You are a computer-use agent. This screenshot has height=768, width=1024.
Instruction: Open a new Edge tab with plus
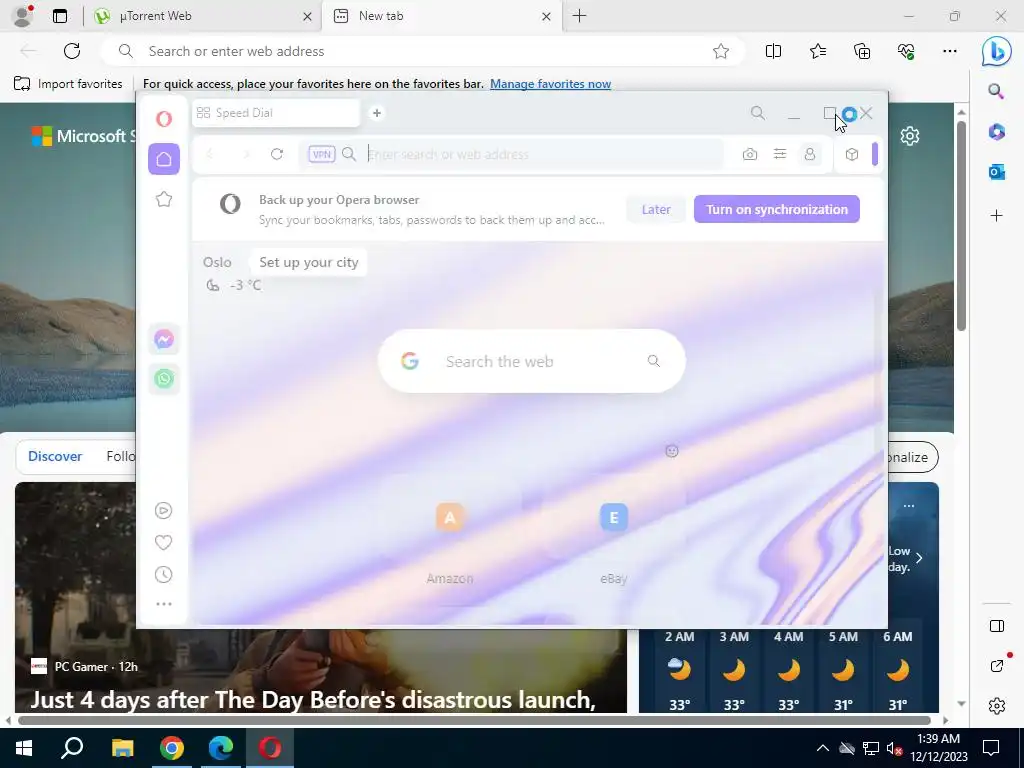pos(579,16)
